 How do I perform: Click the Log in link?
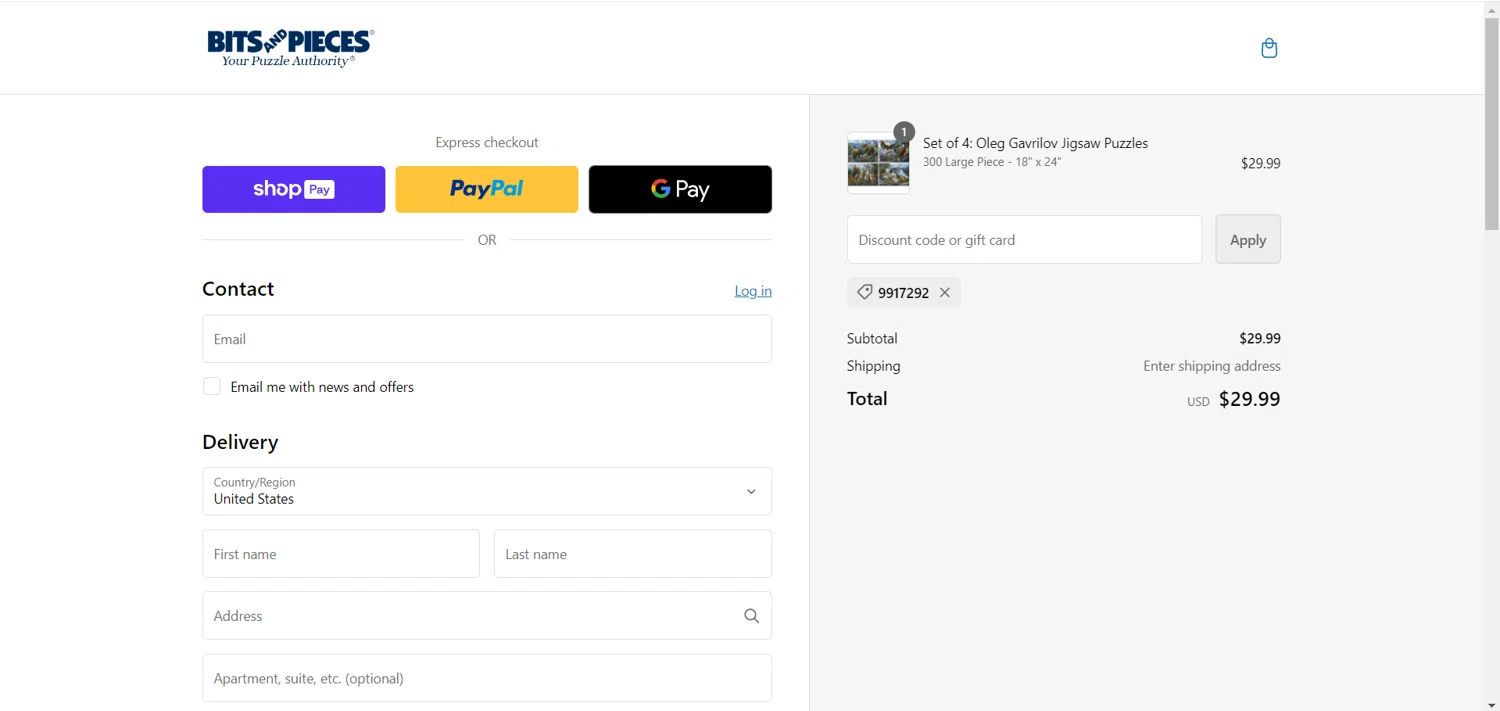coord(753,291)
